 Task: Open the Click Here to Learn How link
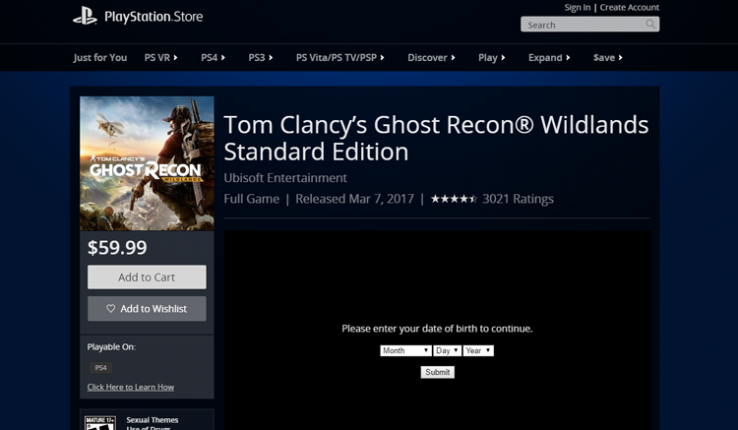[130, 387]
